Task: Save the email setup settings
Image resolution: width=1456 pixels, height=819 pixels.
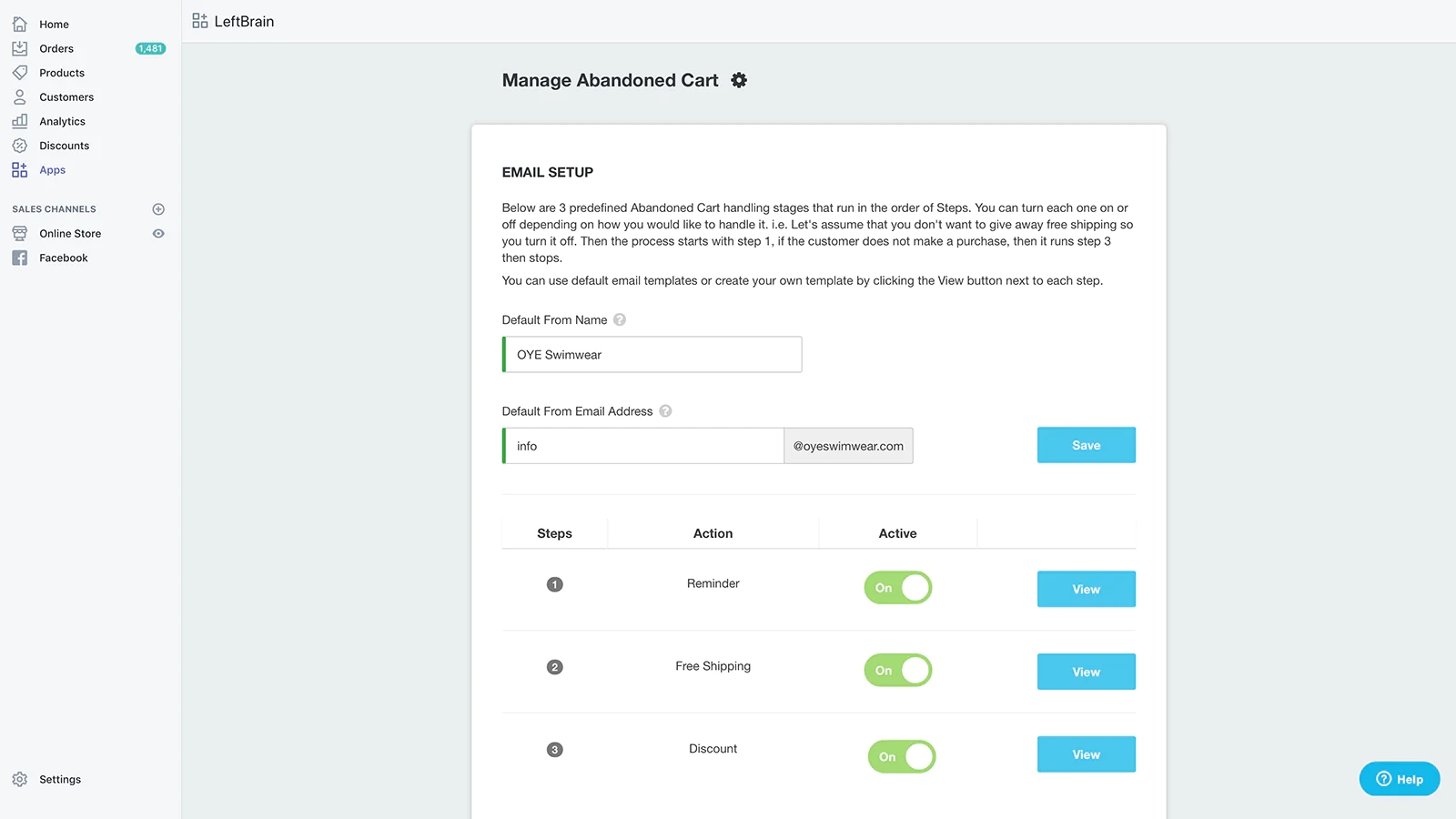Action: click(1086, 445)
